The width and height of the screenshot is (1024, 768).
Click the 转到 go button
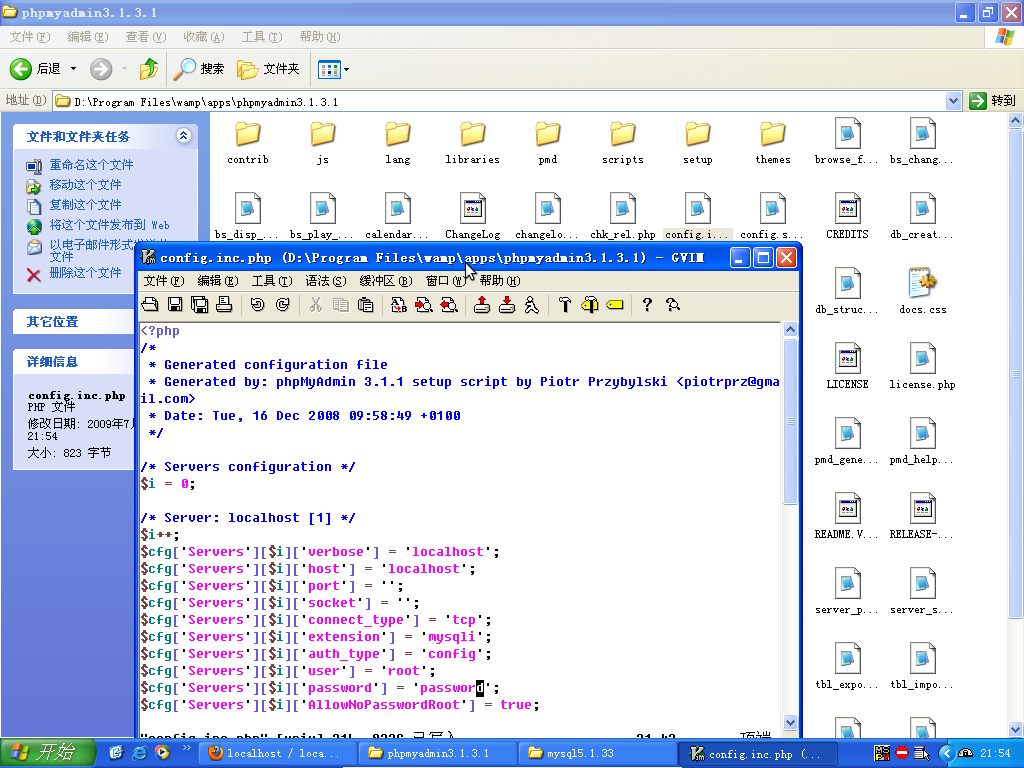(x=993, y=101)
